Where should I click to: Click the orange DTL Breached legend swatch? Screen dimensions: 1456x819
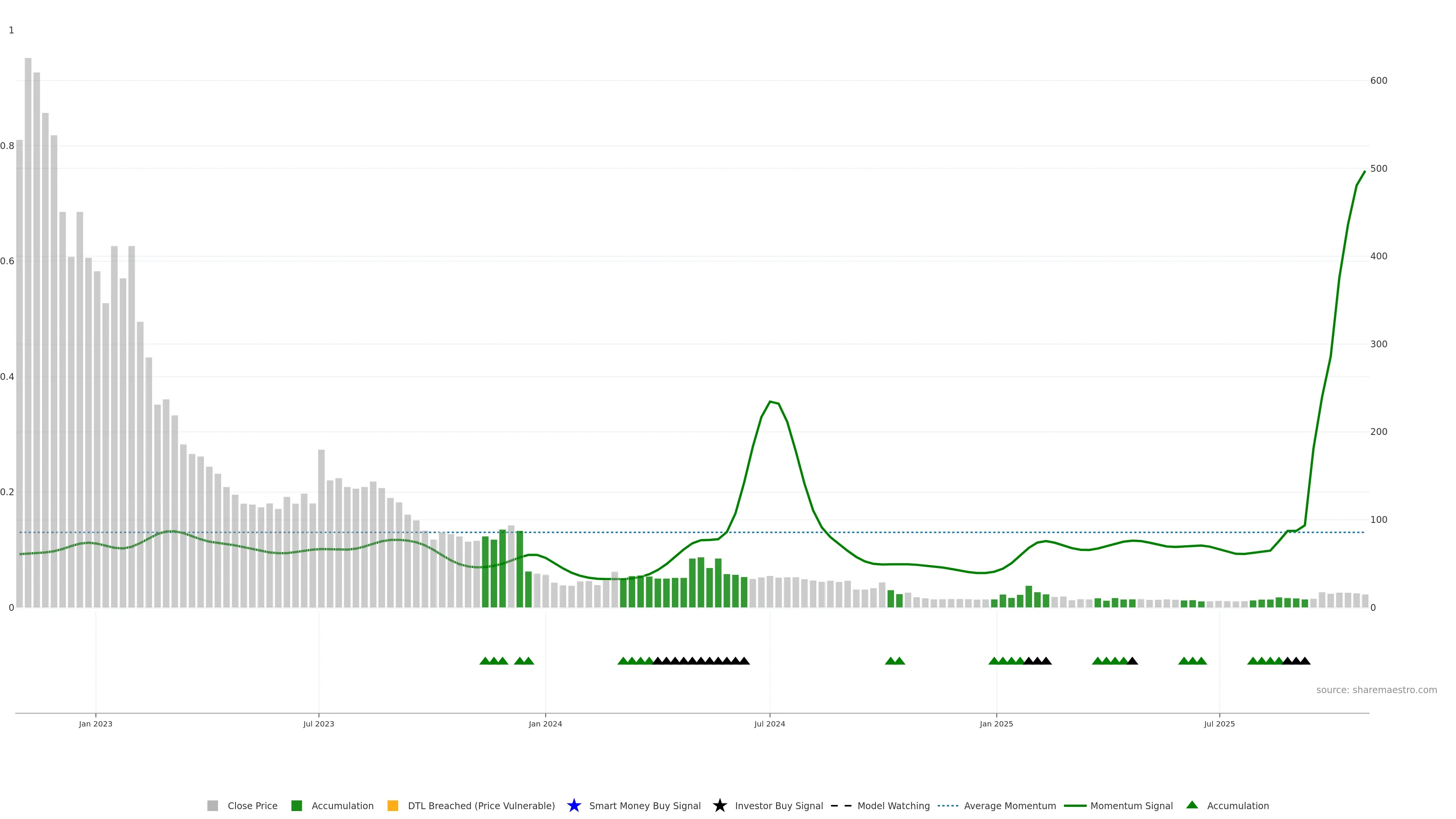392,805
